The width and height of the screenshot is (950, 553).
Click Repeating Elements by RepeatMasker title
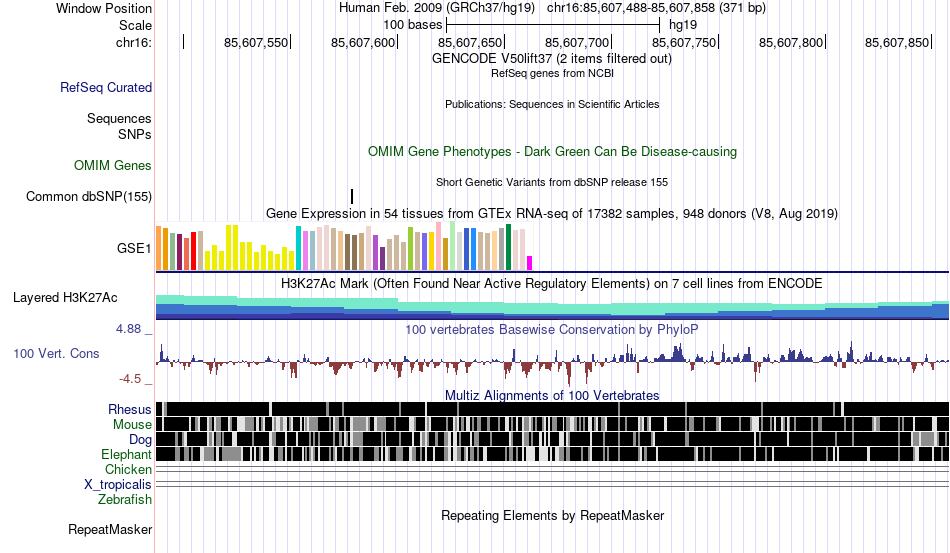pos(552,515)
